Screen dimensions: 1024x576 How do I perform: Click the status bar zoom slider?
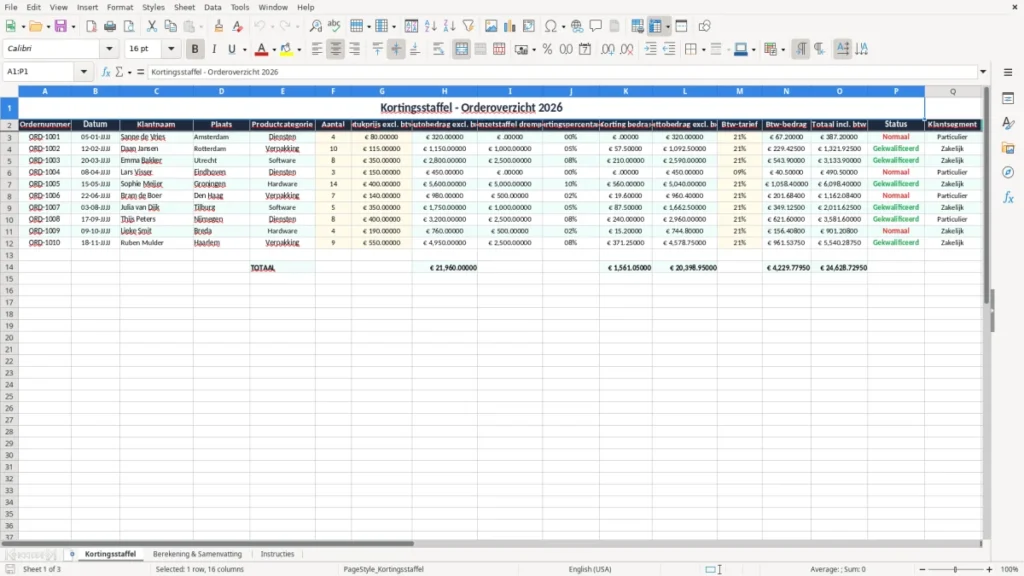tap(955, 569)
